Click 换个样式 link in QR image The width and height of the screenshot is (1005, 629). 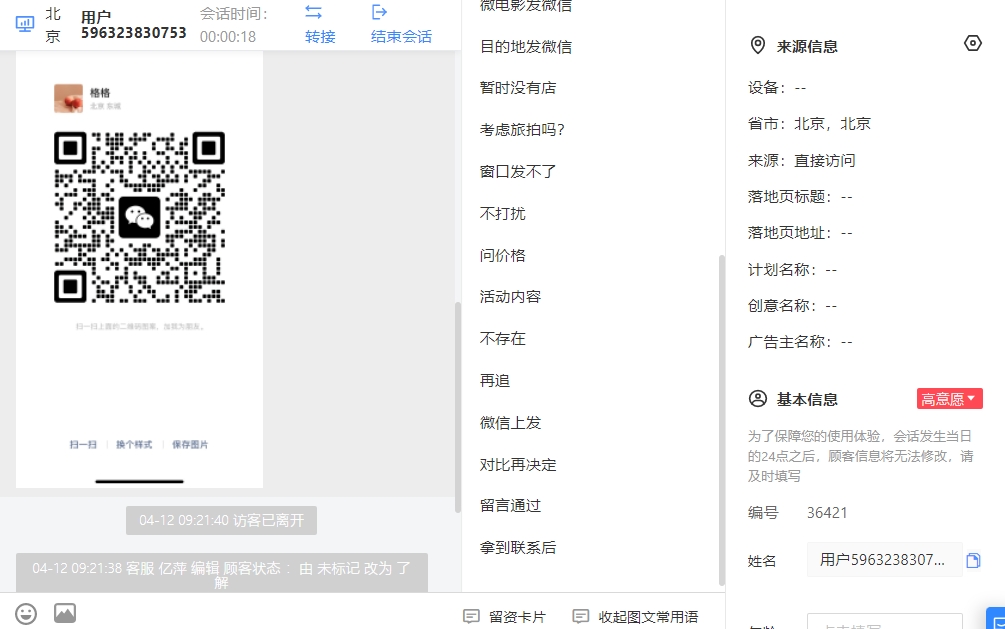(134, 444)
